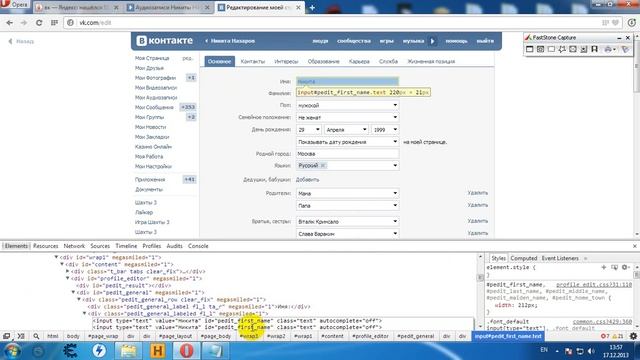This screenshot has height=360, width=640.
Task: Open the Жизненная позиция tab
Action: point(431,61)
